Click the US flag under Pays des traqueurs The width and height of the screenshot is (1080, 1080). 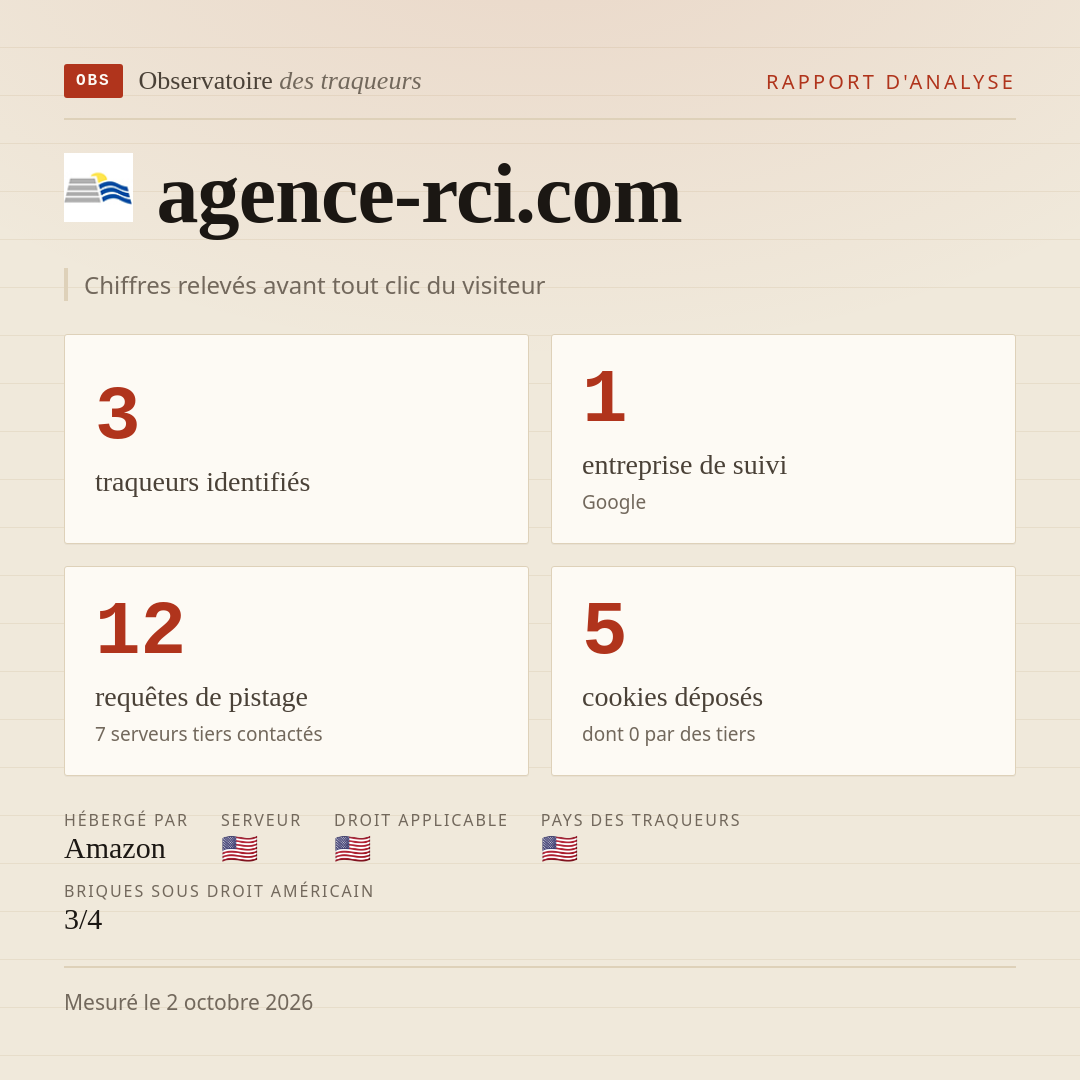559,849
